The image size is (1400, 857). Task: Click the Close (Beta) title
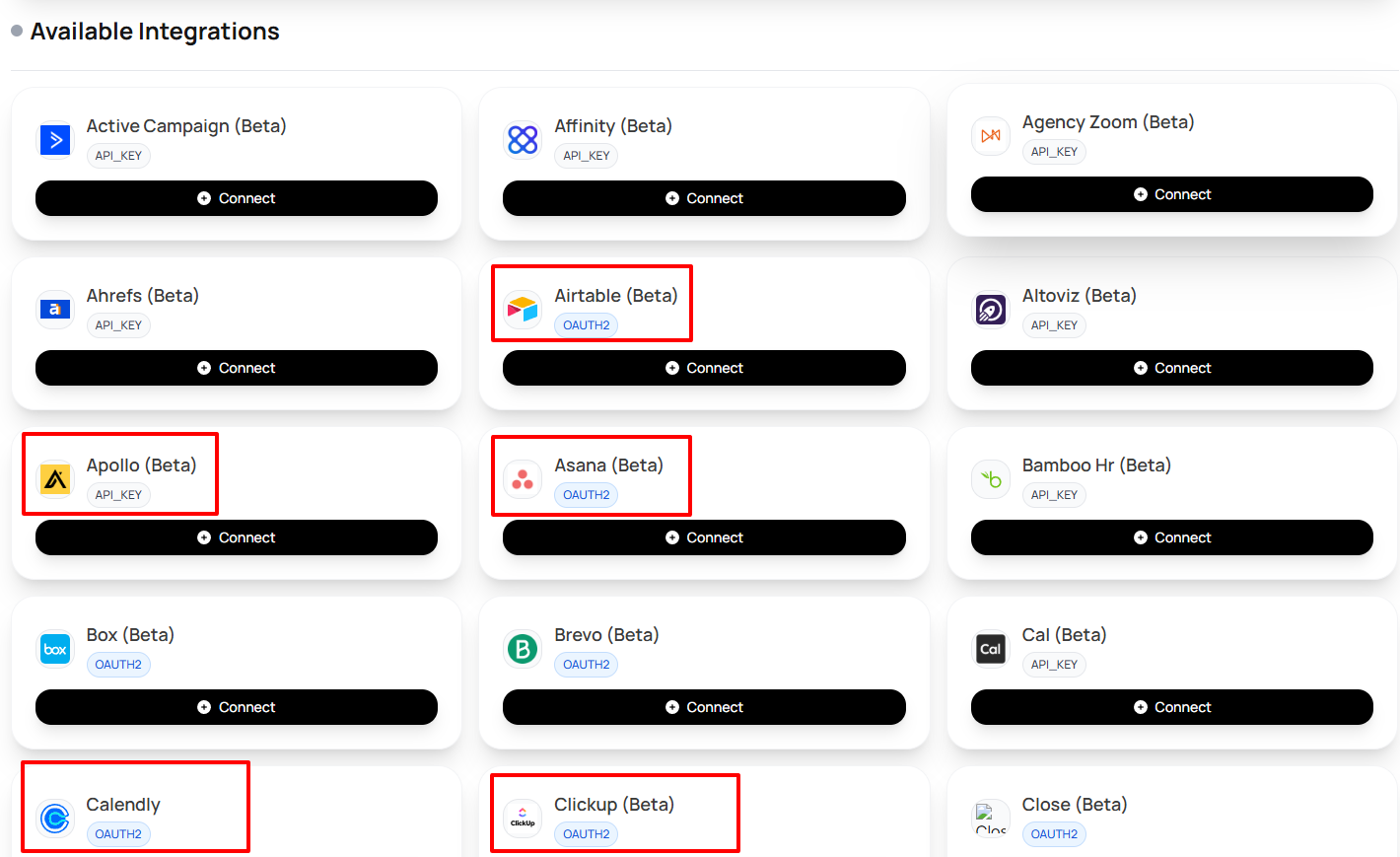pyautogui.click(x=1075, y=805)
